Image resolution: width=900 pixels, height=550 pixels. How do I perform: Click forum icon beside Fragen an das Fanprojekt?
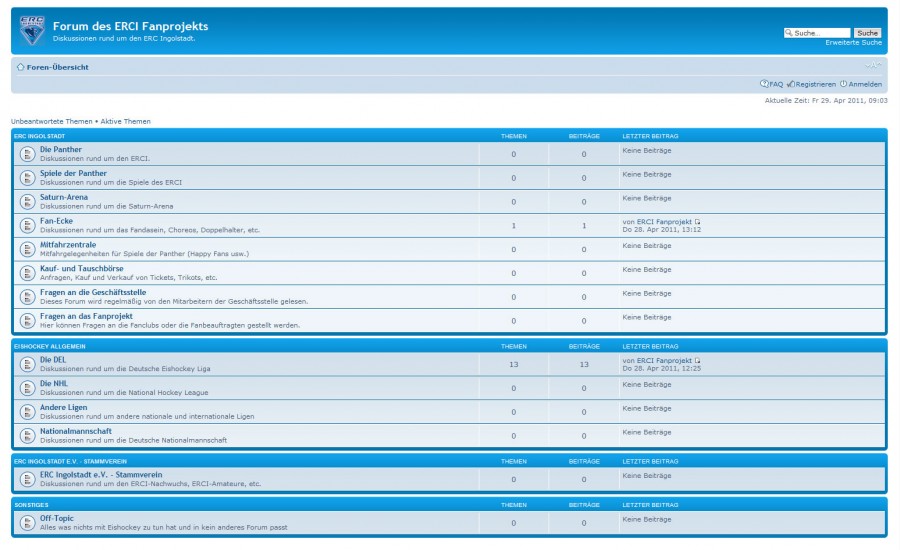pyautogui.click(x=27, y=321)
